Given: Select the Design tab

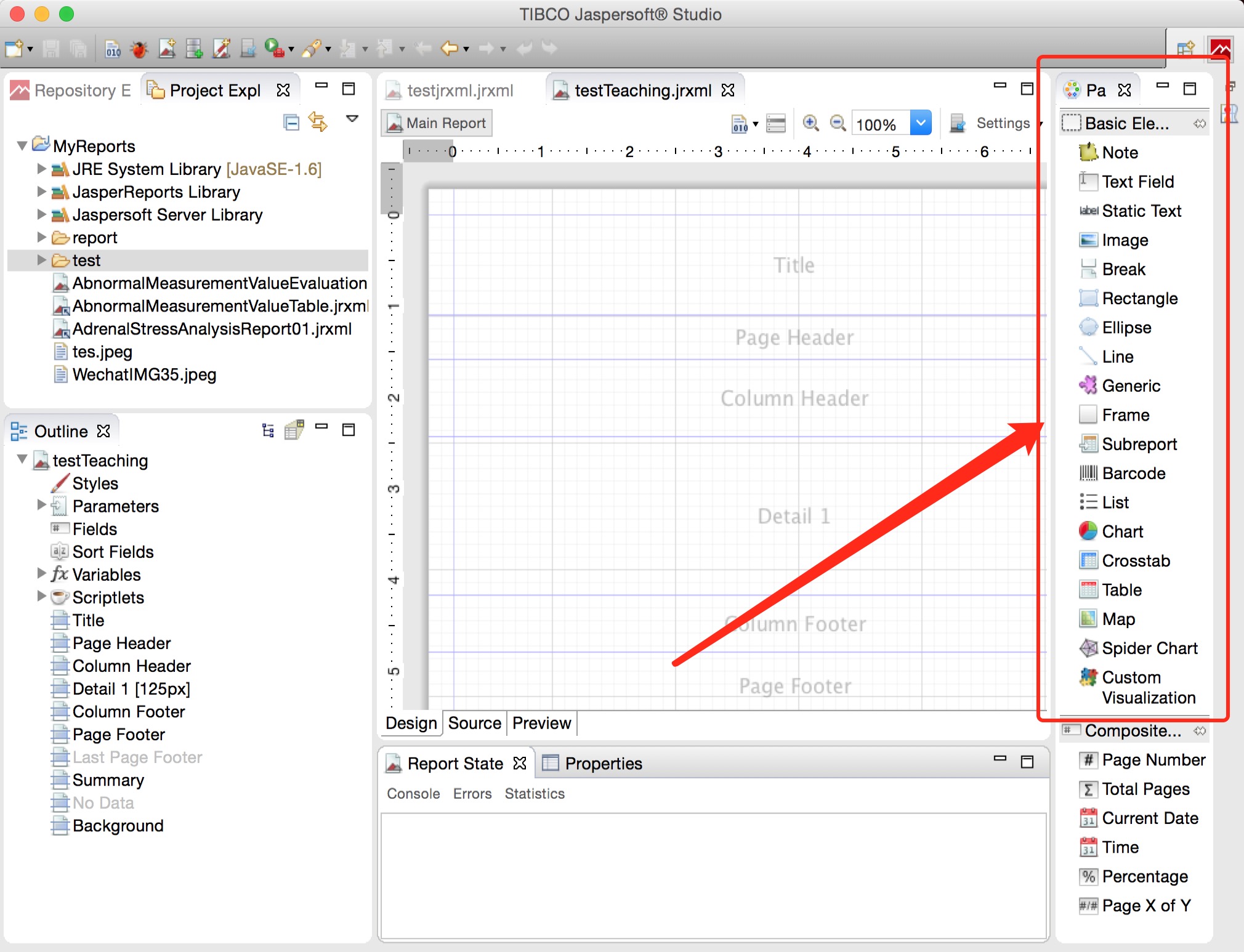Looking at the screenshot, I should coord(411,723).
